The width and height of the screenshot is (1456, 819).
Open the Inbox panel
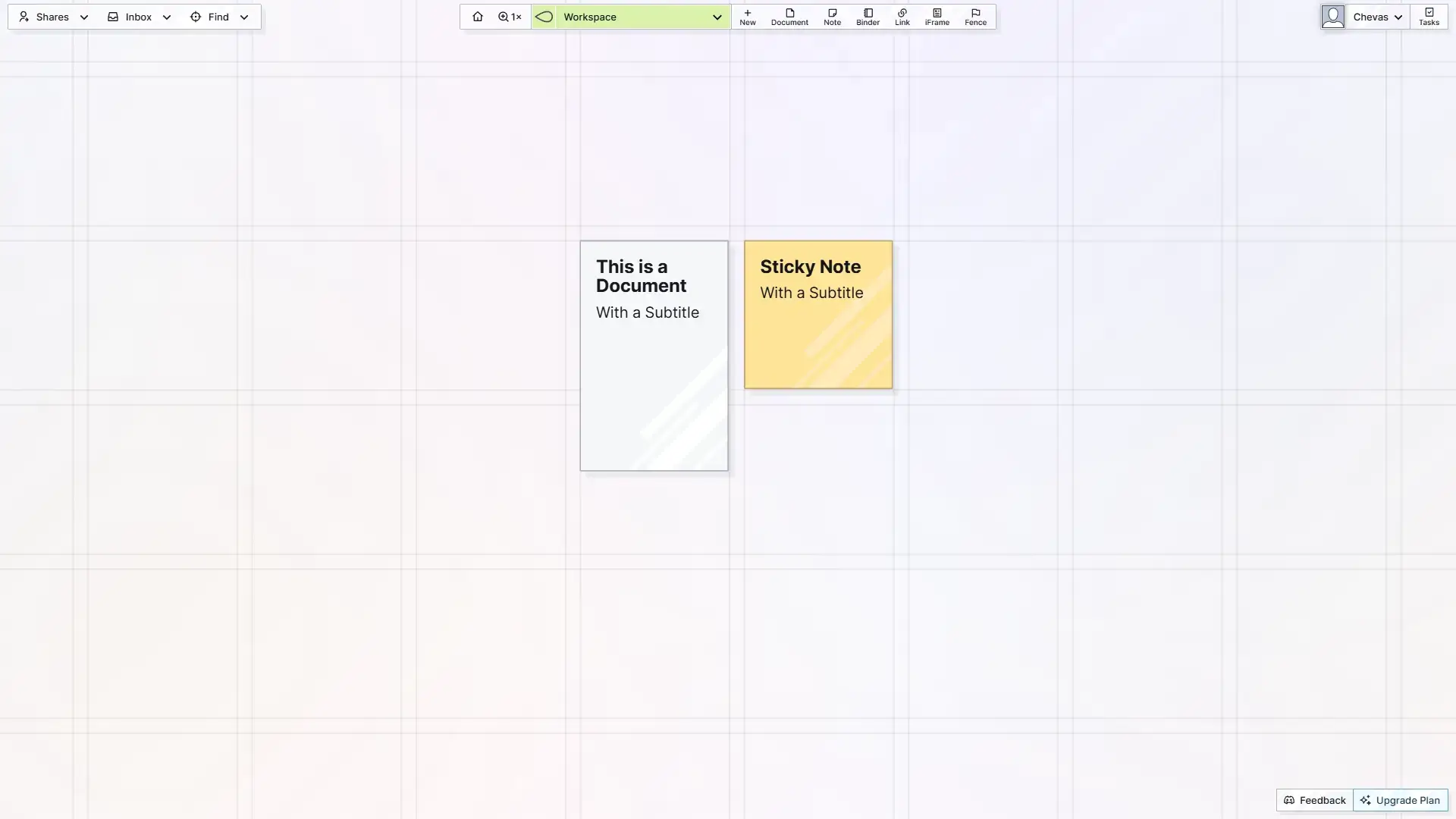click(x=130, y=17)
